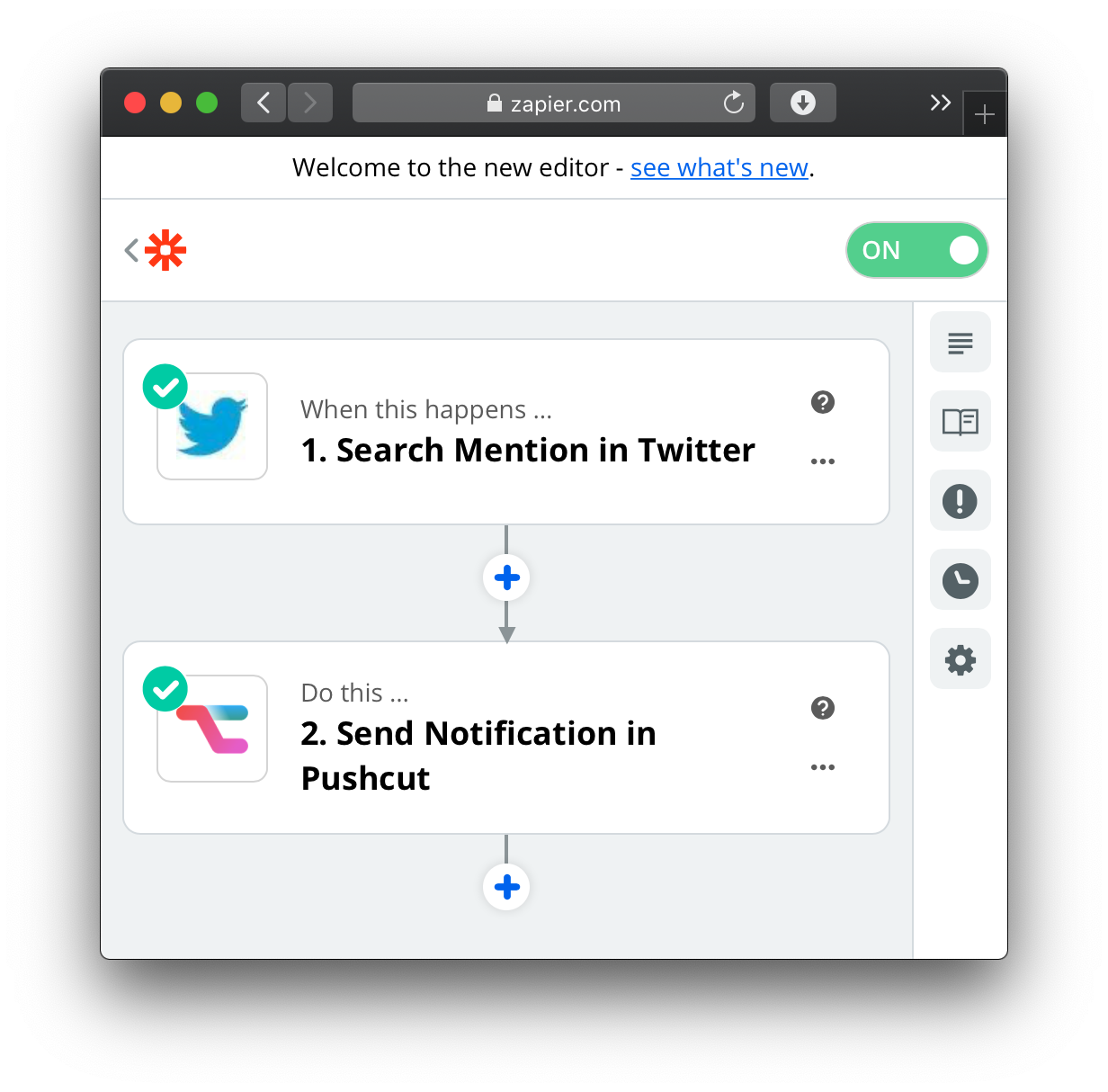Viewport: 1108px width, 1092px height.
Task: Open the help book icon in sidebar
Action: [x=960, y=421]
